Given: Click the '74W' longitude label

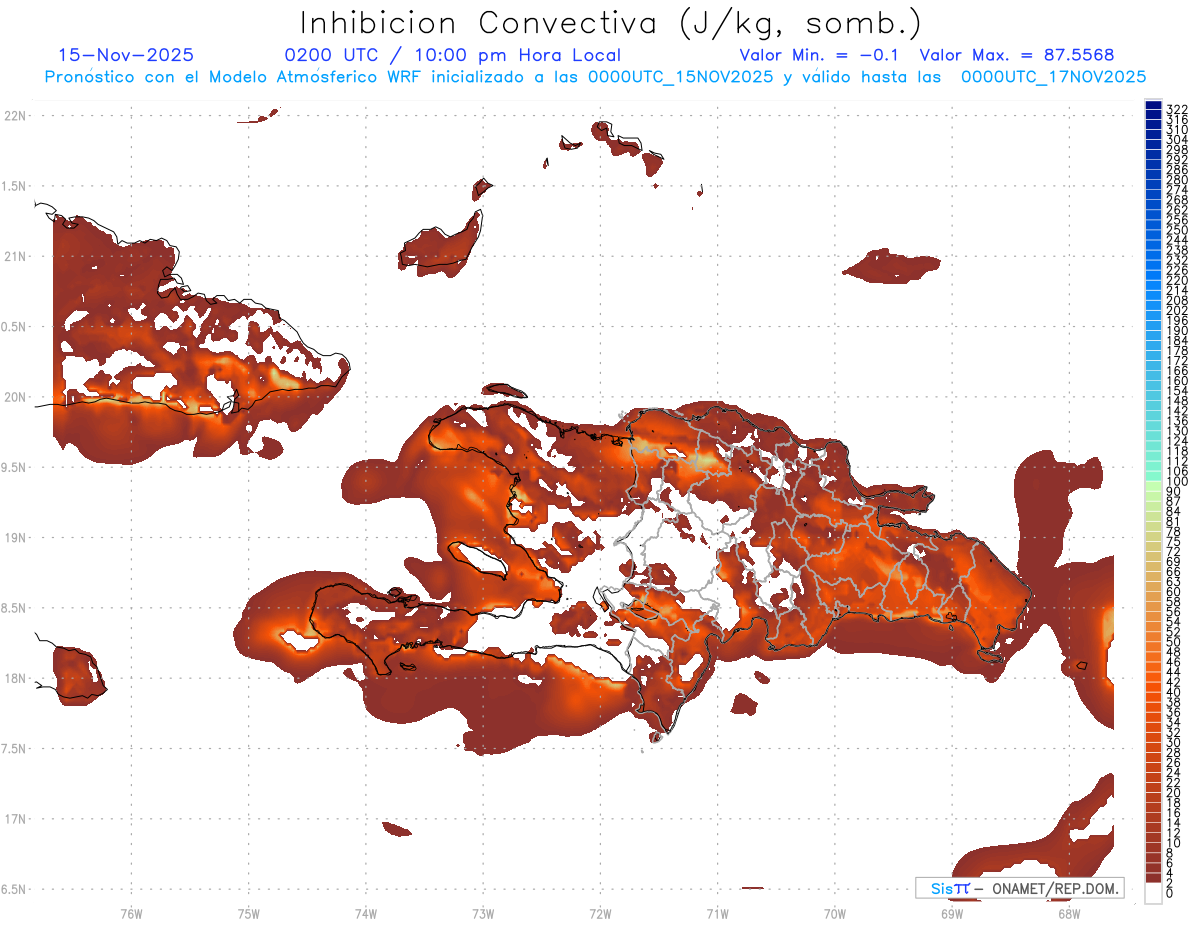Looking at the screenshot, I should pyautogui.click(x=366, y=913).
